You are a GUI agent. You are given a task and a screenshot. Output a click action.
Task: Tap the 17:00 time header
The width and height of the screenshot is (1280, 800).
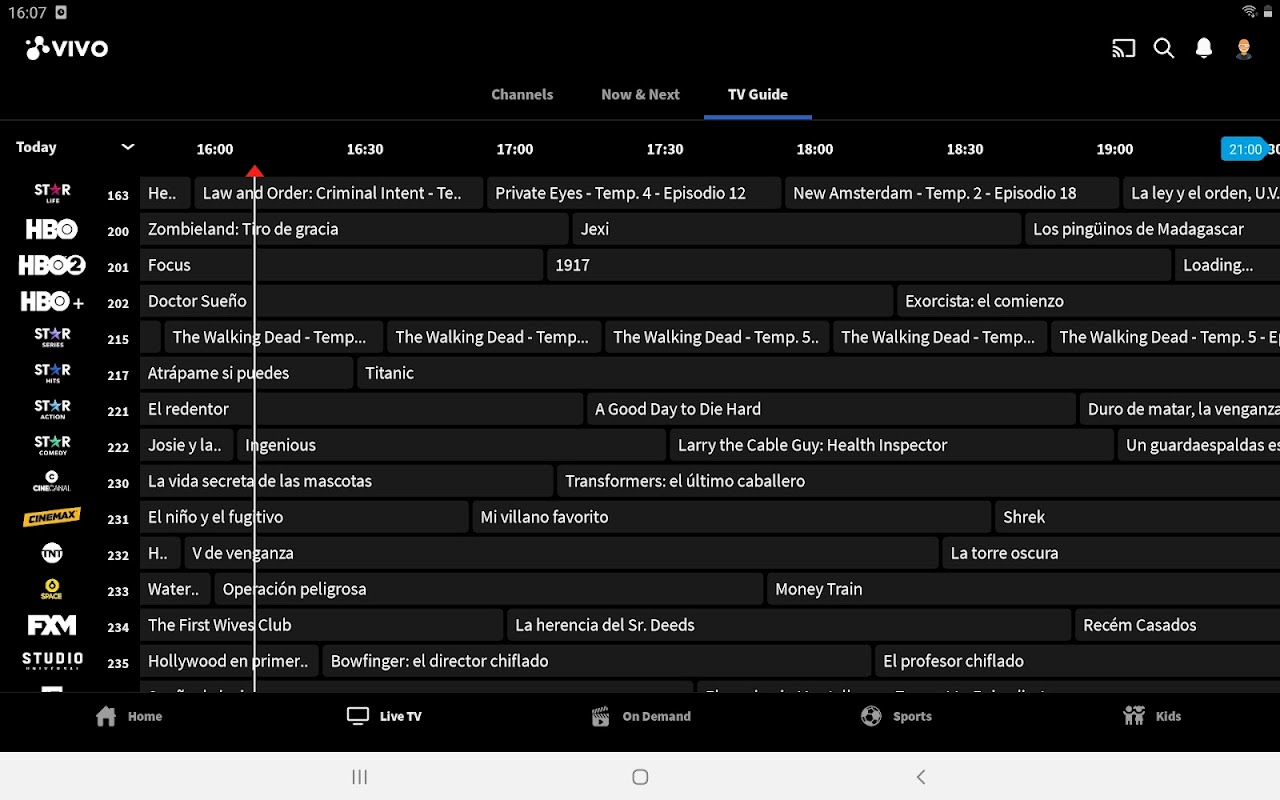click(515, 149)
